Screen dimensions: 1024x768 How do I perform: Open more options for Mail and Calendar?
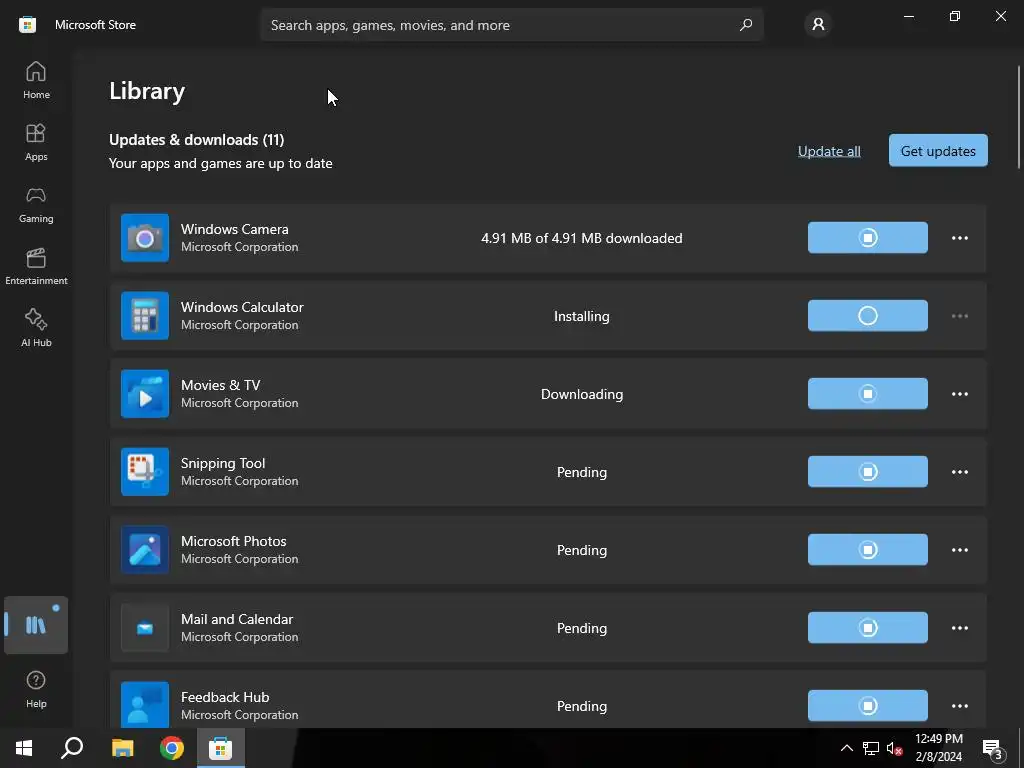(x=959, y=628)
